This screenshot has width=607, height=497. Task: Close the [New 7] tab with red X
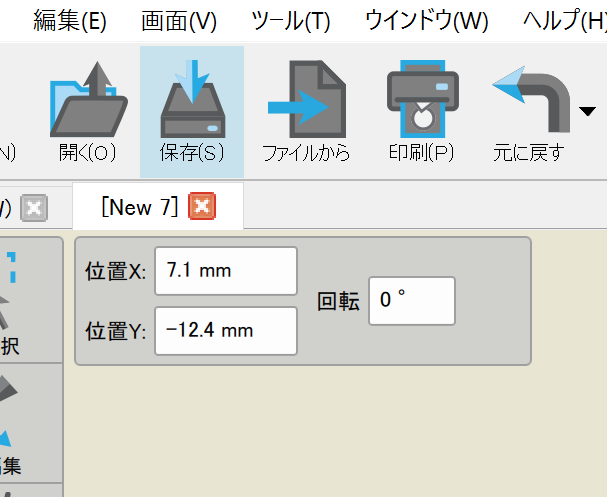tap(201, 207)
